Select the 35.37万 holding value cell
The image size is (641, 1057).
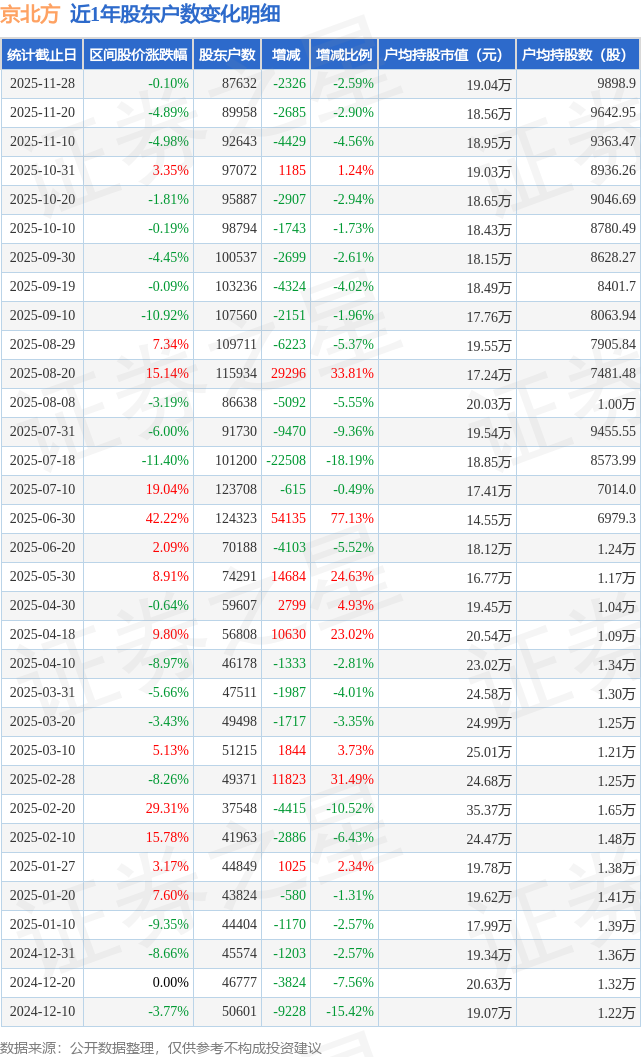click(489, 809)
